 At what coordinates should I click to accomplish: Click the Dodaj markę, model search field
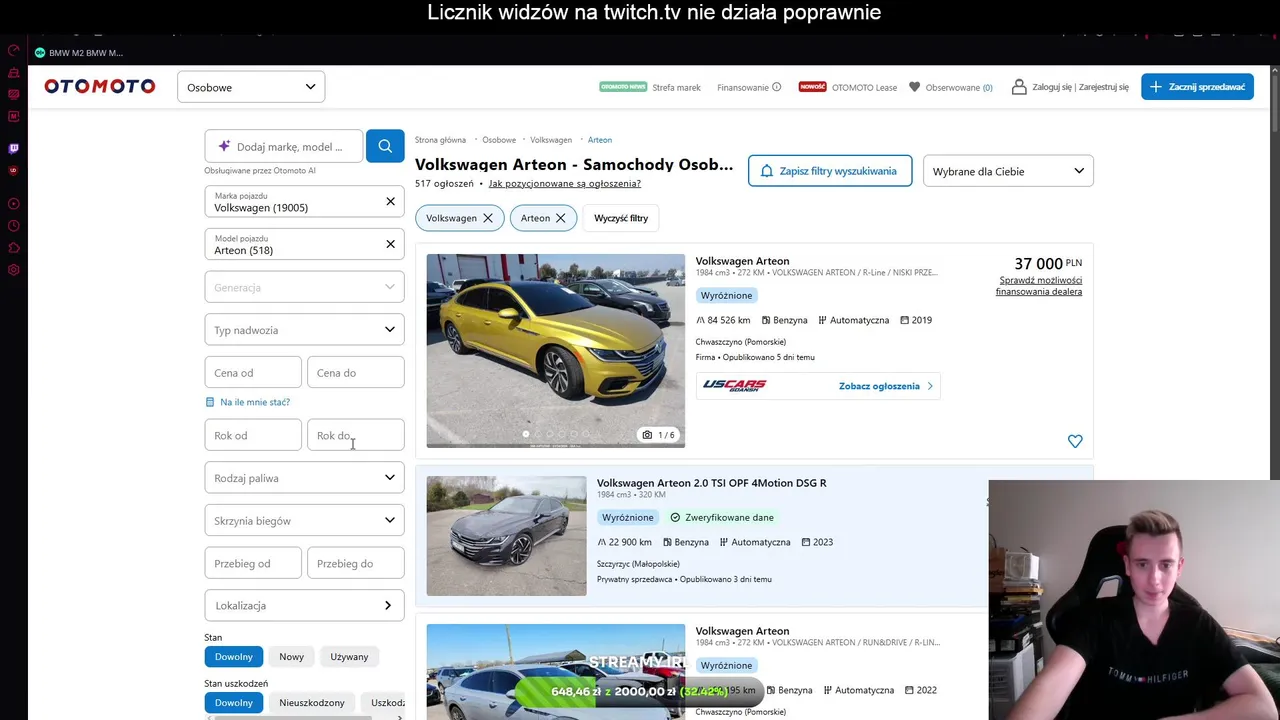tap(283, 146)
